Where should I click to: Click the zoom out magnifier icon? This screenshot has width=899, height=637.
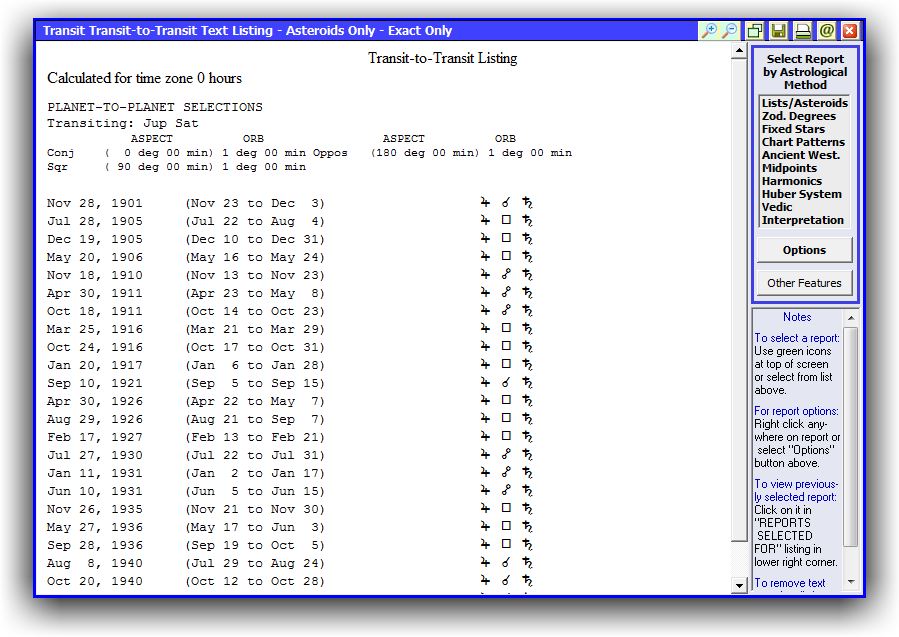(729, 30)
